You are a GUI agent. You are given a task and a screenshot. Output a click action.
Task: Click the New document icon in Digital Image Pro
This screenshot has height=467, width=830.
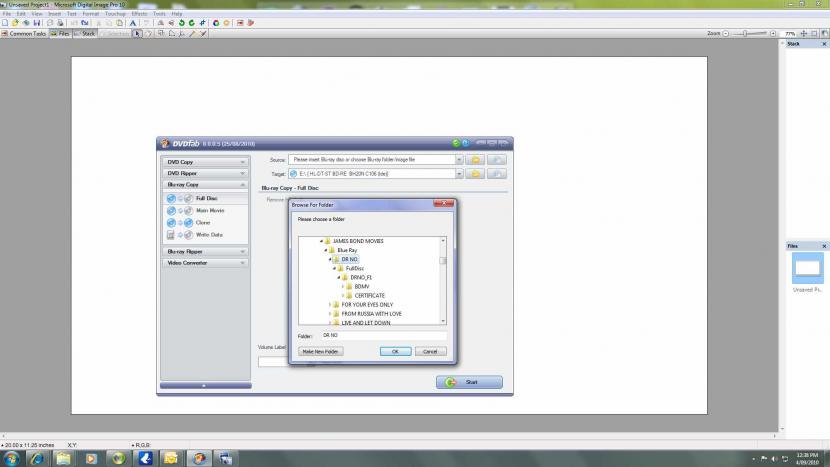point(5,23)
